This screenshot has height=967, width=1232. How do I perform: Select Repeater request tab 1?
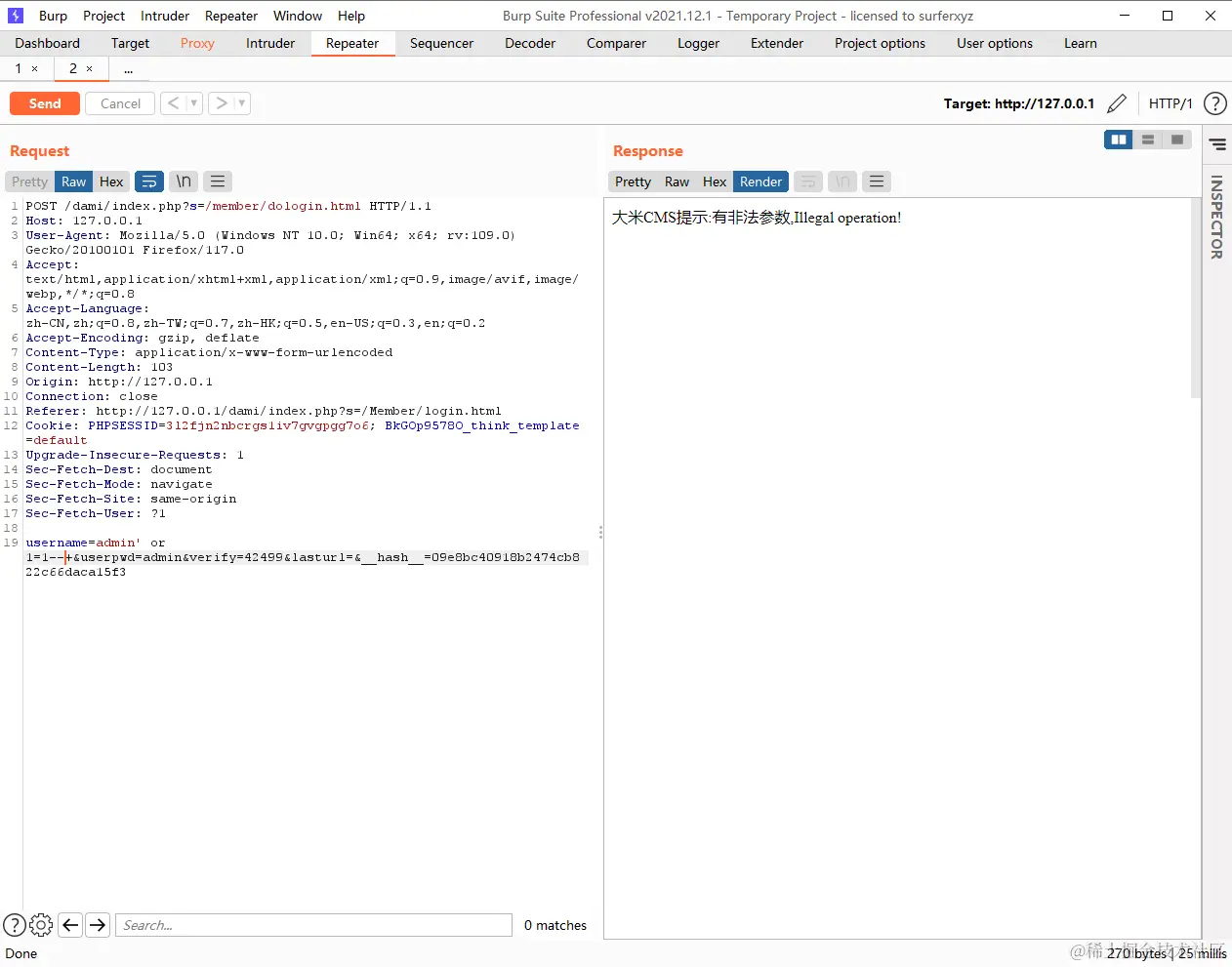click(18, 68)
